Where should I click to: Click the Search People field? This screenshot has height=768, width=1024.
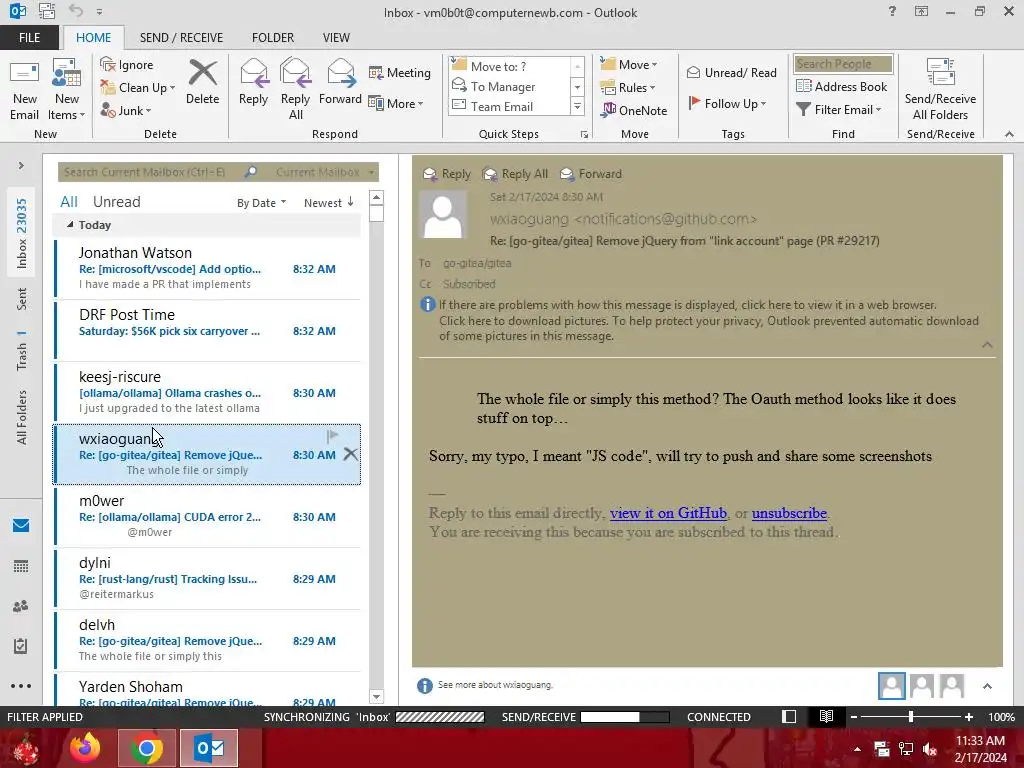click(x=843, y=64)
